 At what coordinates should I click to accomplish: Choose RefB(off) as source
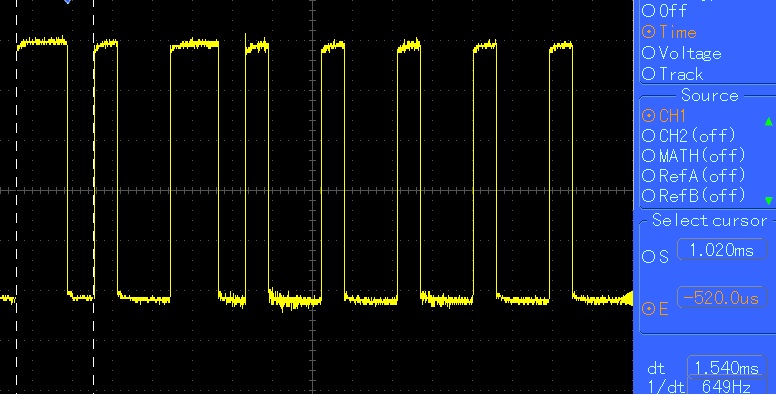point(648,196)
